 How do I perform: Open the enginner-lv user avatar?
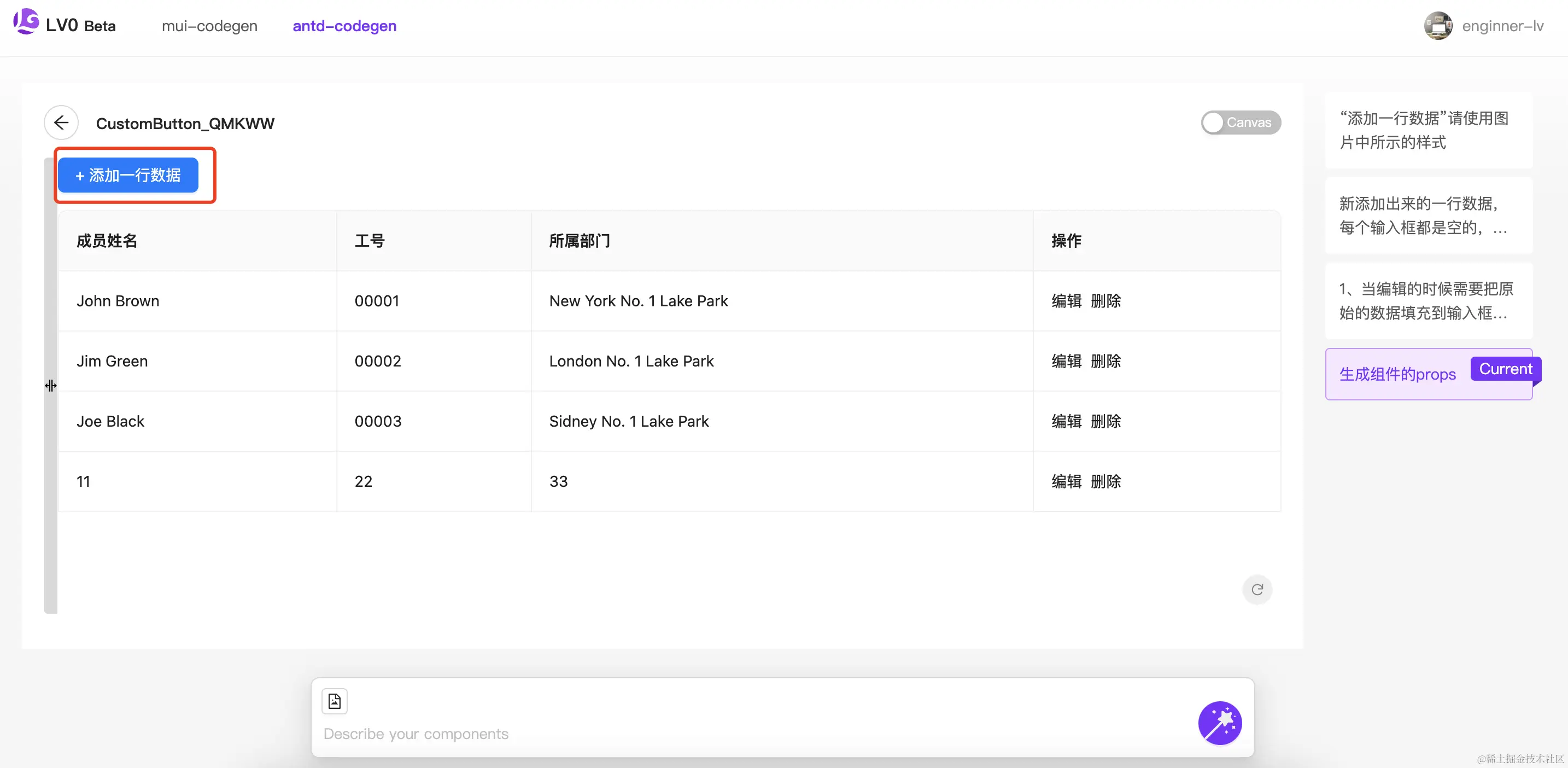coord(1438,26)
